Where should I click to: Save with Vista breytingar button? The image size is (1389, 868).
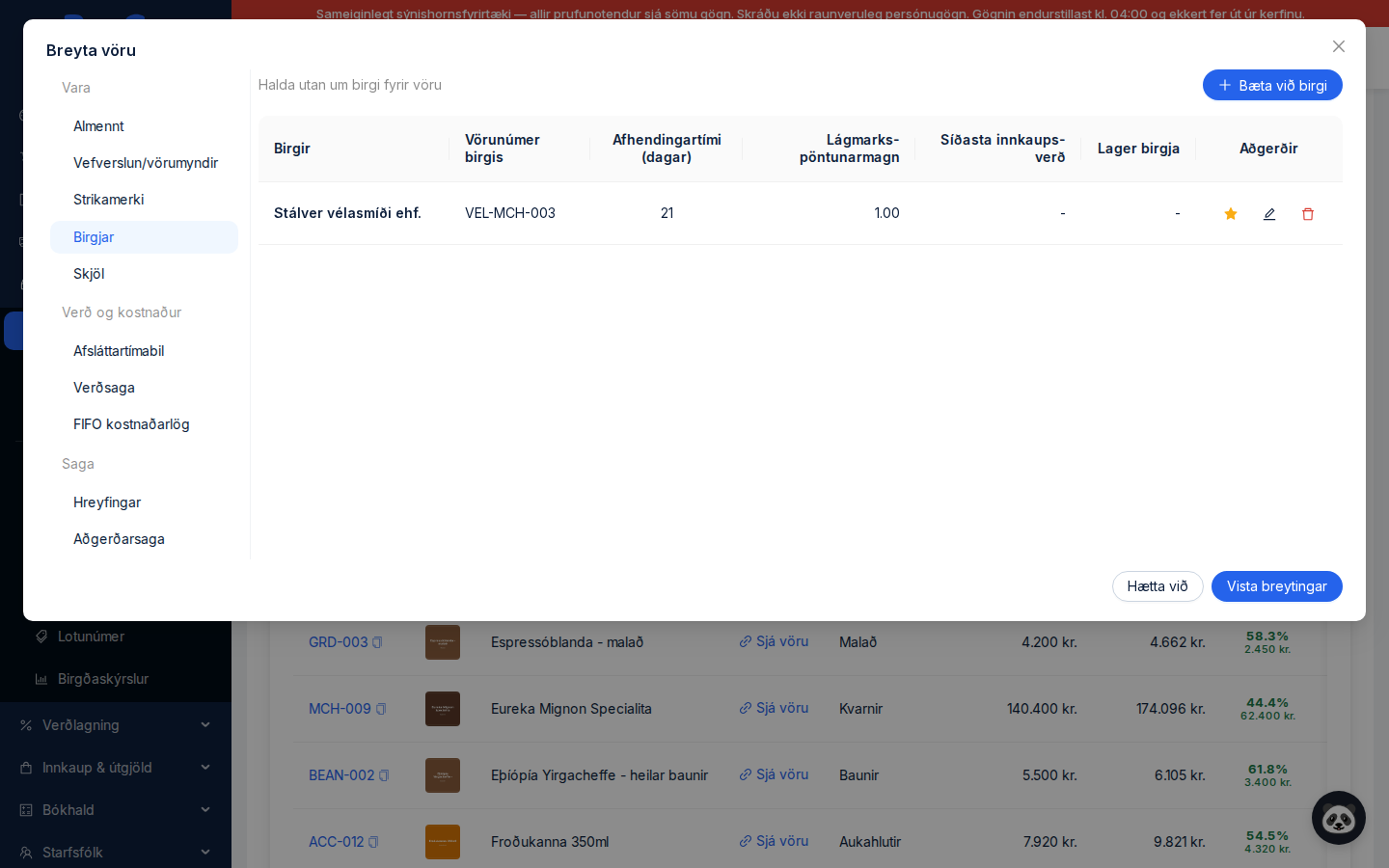(1277, 586)
